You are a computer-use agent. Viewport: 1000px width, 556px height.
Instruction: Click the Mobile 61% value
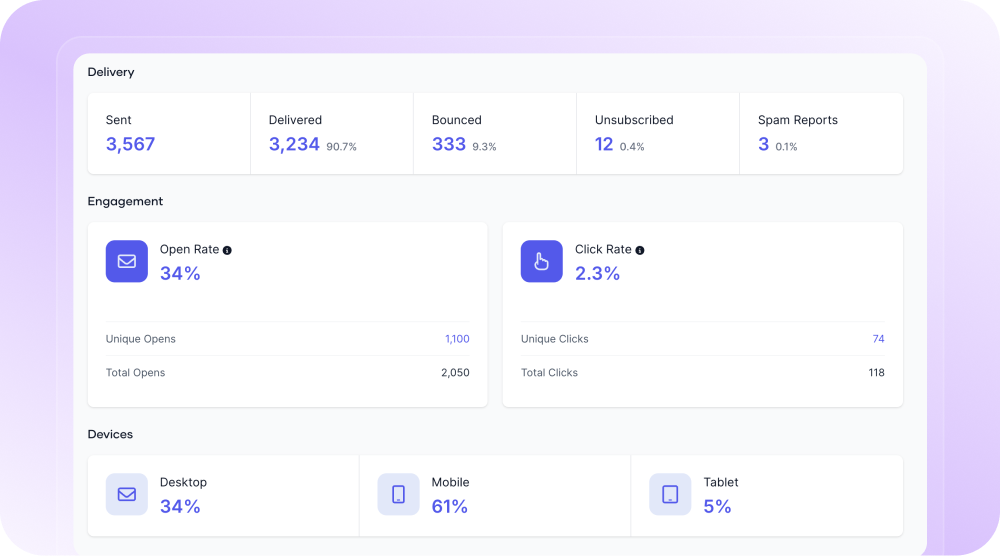(450, 506)
